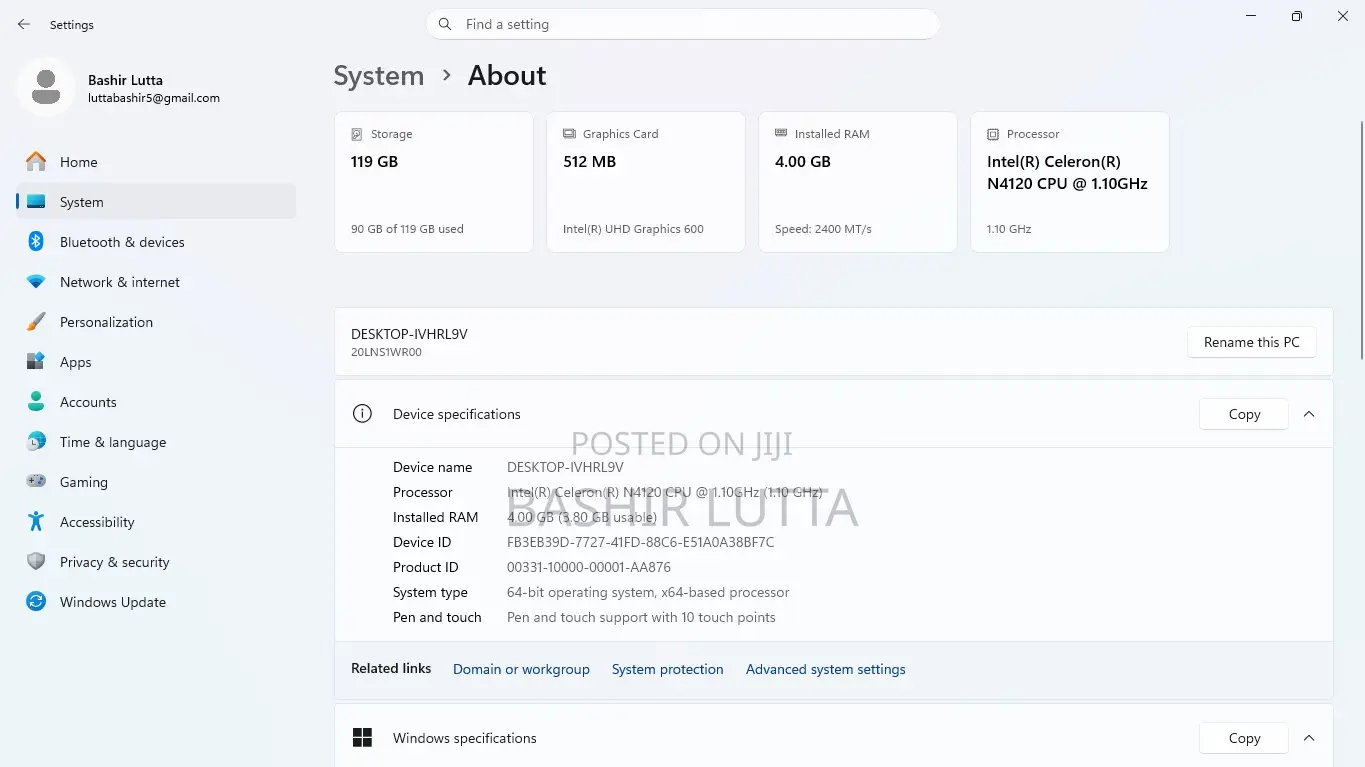Click the Bluetooth icon in sidebar

pos(36,242)
